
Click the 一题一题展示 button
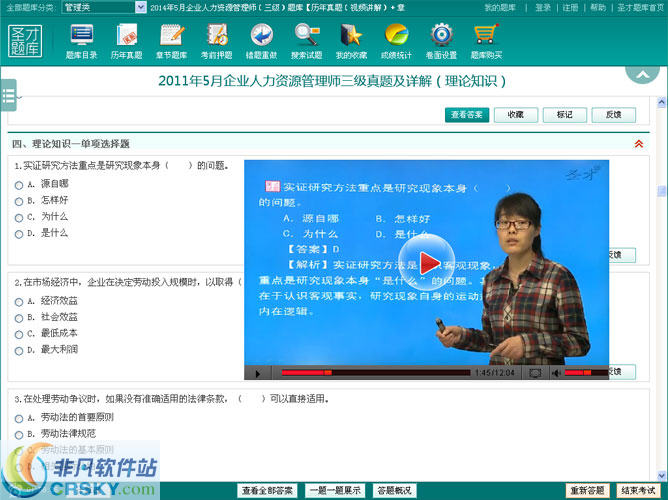335,491
